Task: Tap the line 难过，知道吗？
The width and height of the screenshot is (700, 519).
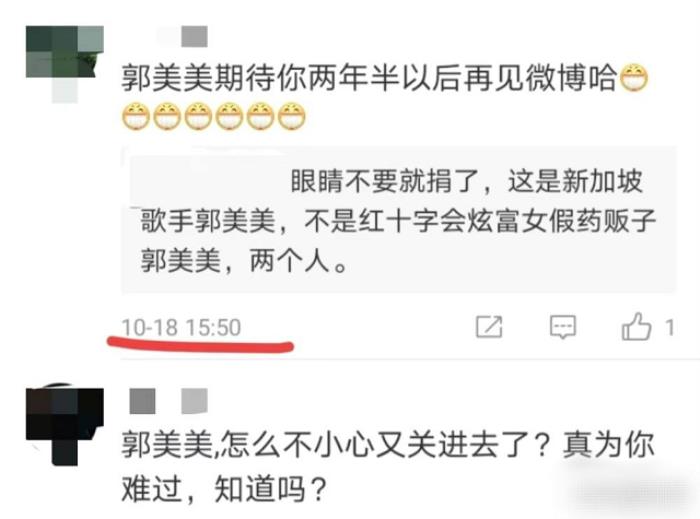Action: (224, 489)
